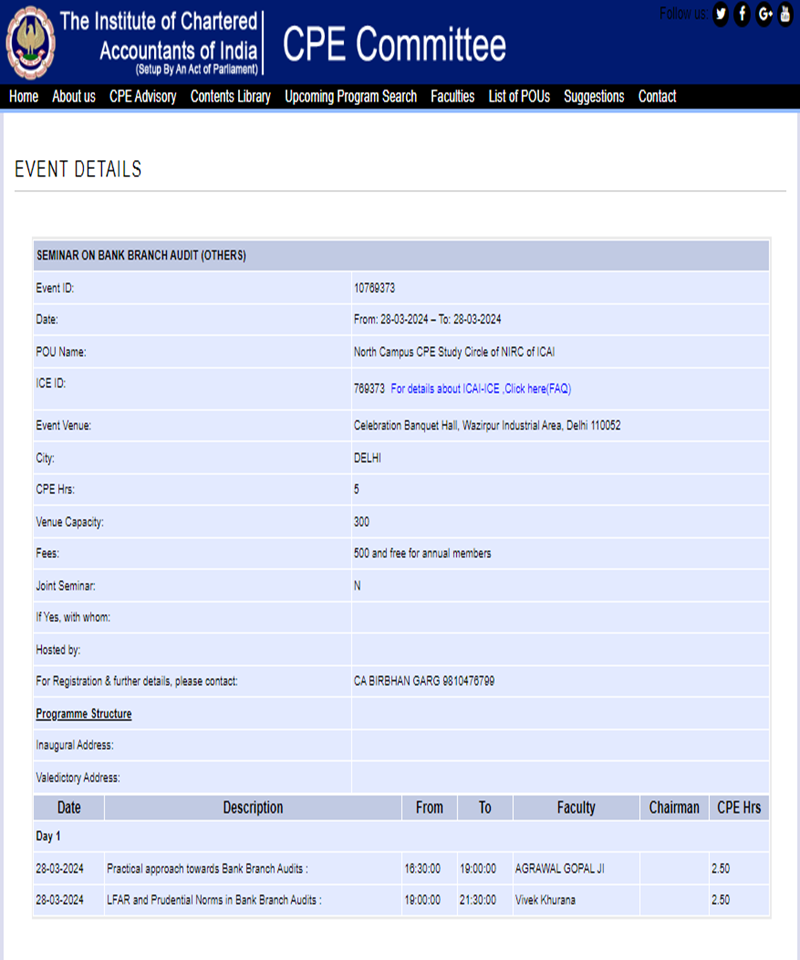Viewport: 800px width, 960px height.
Task: Click the Institute of Chartered Accountants title
Action: click(x=159, y=42)
